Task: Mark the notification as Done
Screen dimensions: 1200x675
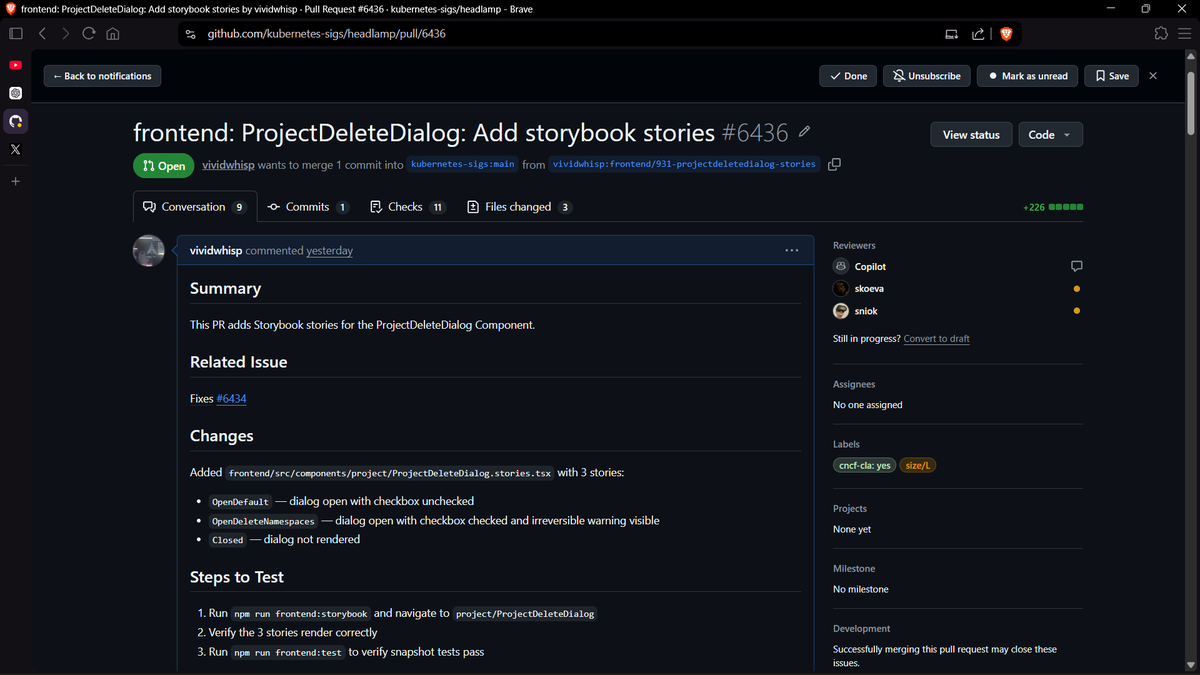Action: tap(848, 76)
